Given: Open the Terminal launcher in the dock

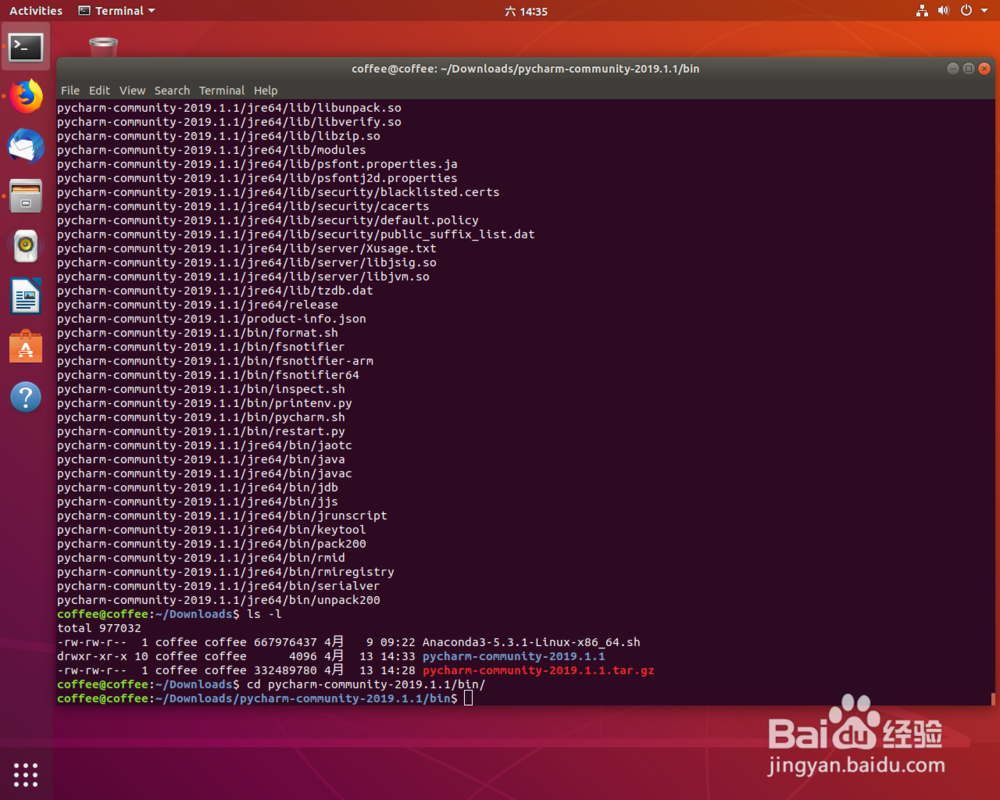Looking at the screenshot, I should click(x=26, y=47).
